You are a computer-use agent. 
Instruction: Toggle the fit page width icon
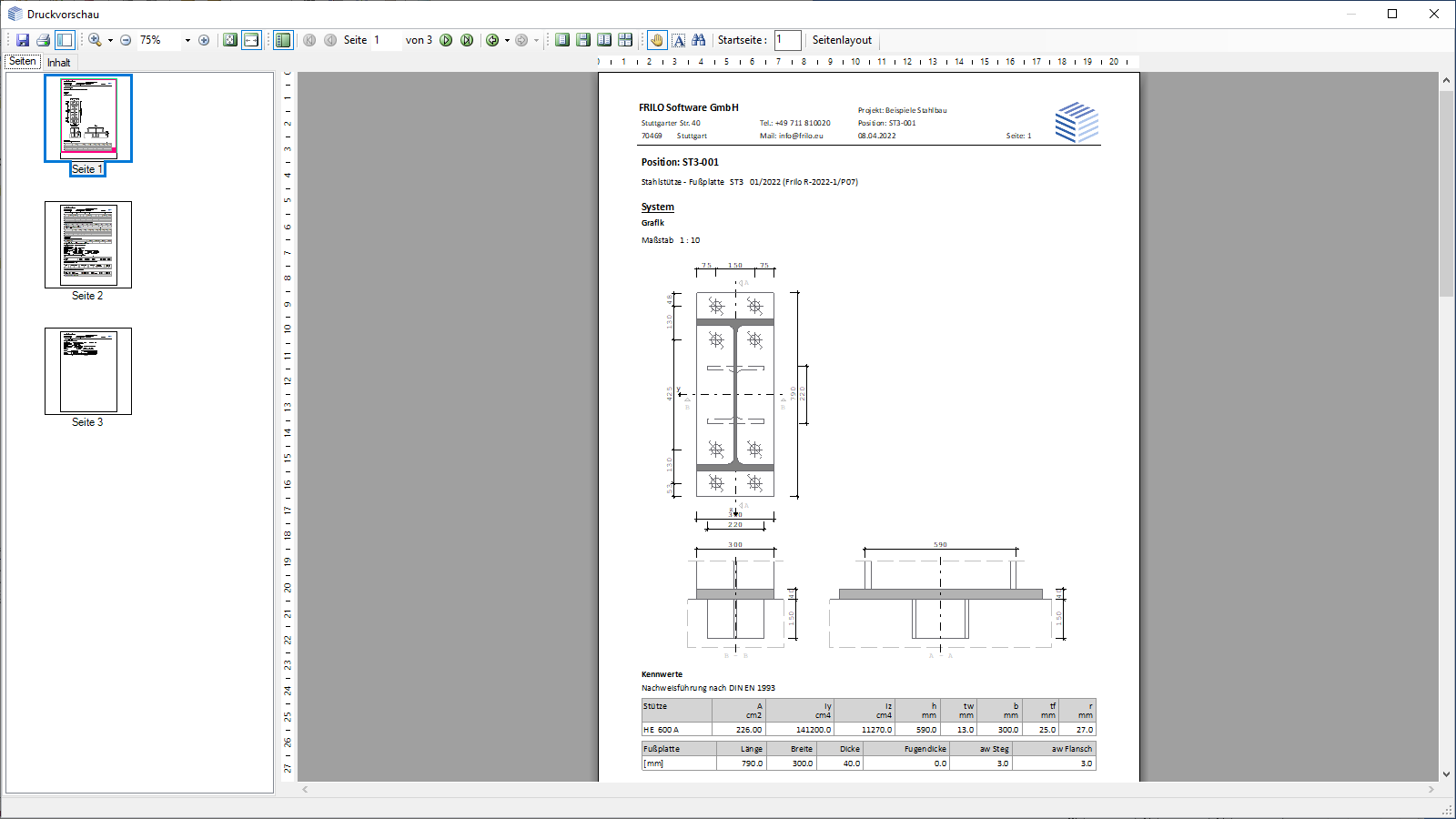[251, 40]
